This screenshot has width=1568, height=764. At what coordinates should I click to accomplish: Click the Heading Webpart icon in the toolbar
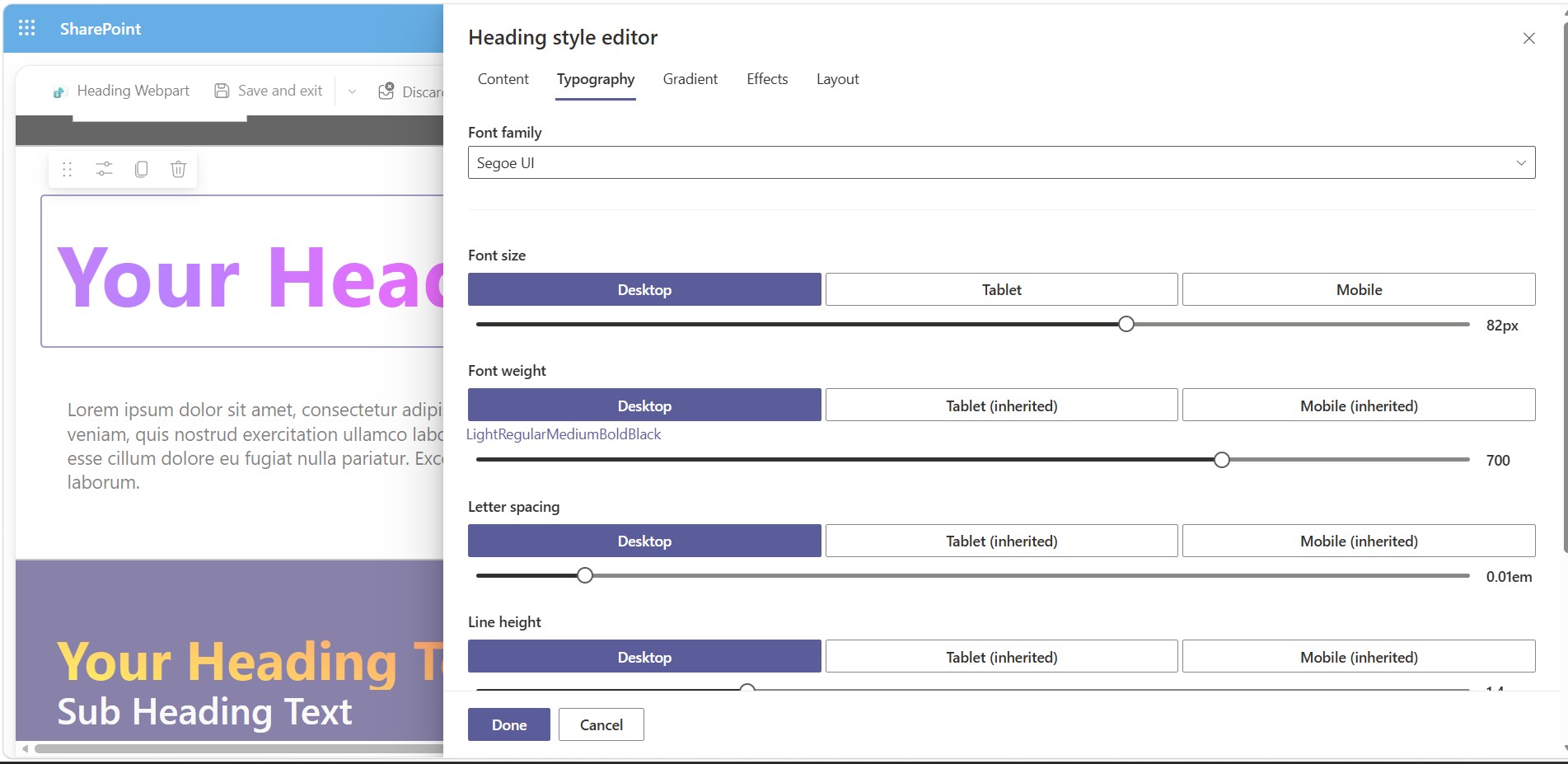pyautogui.click(x=59, y=91)
